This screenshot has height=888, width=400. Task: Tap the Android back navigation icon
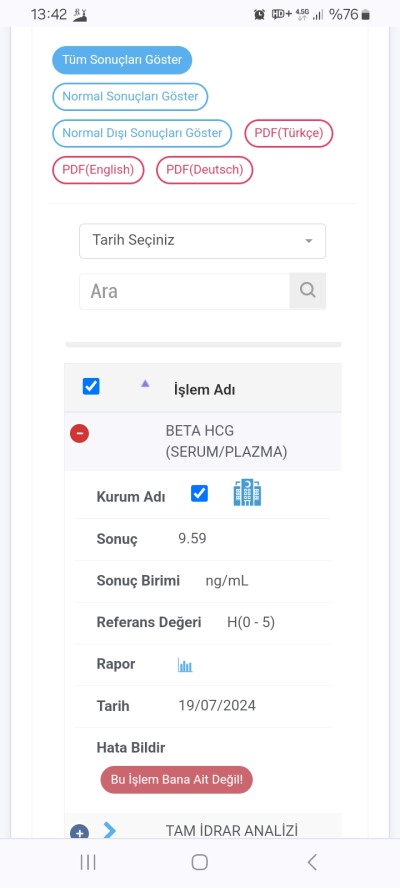[x=312, y=862]
